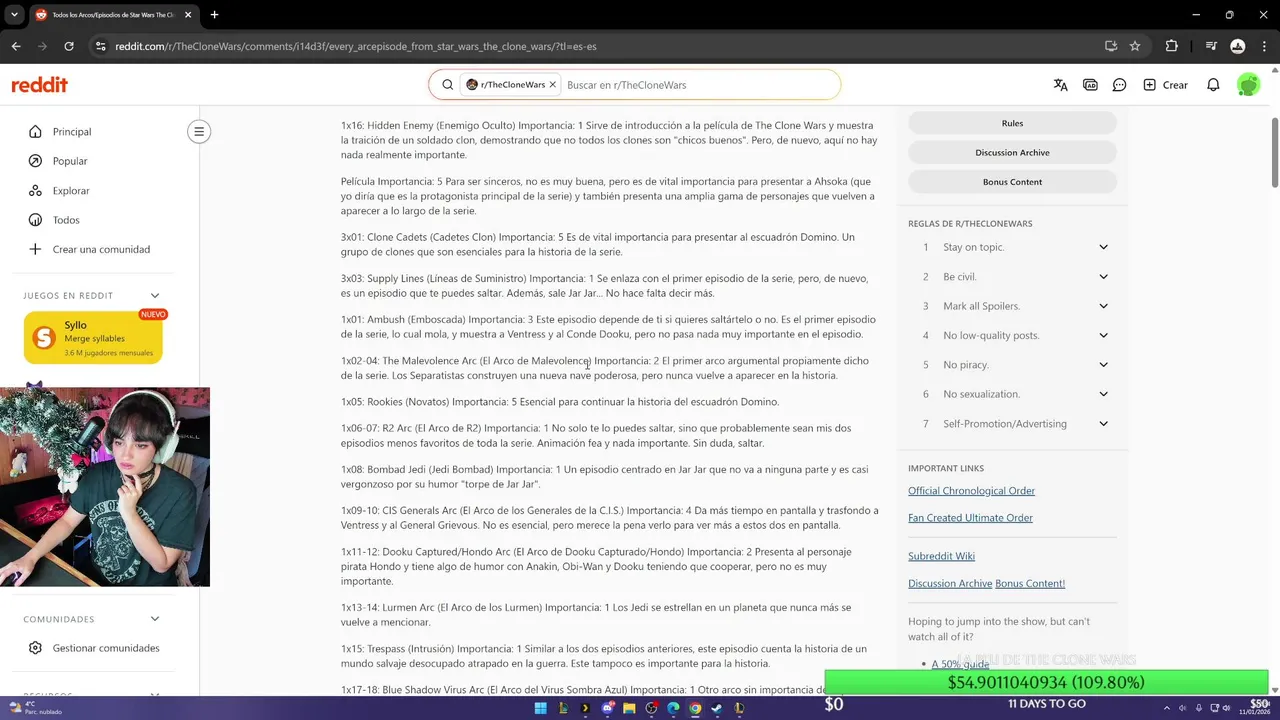Click the search magnifier icon

448,85
